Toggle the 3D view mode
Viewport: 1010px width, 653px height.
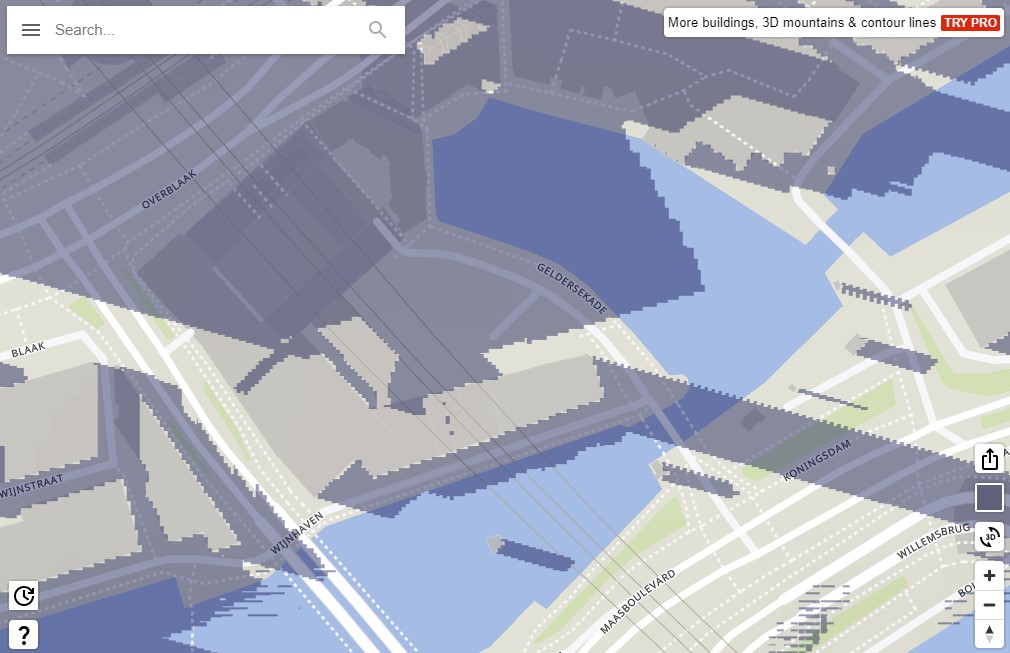pos(989,537)
